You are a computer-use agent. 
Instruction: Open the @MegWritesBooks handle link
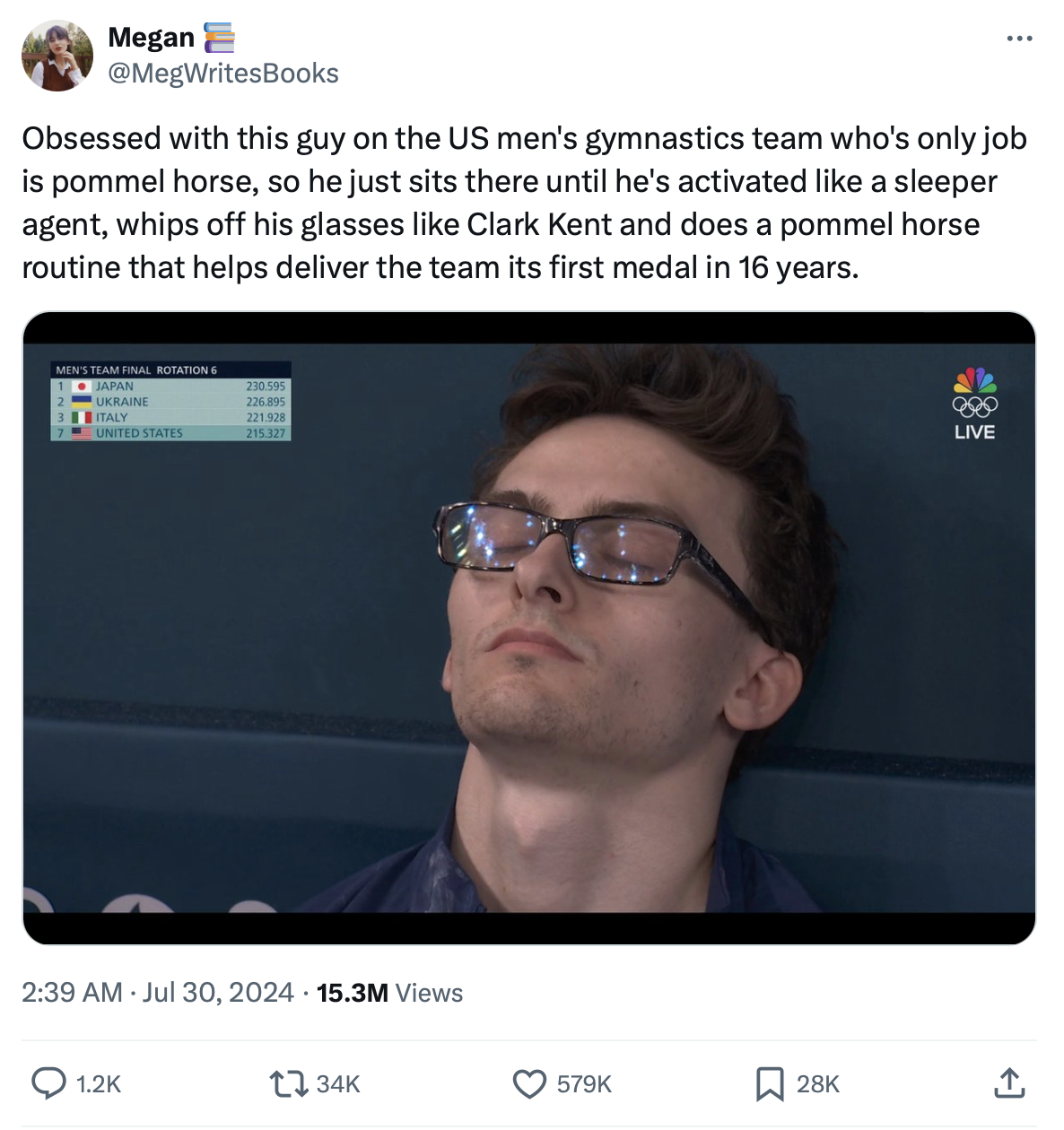point(223,74)
